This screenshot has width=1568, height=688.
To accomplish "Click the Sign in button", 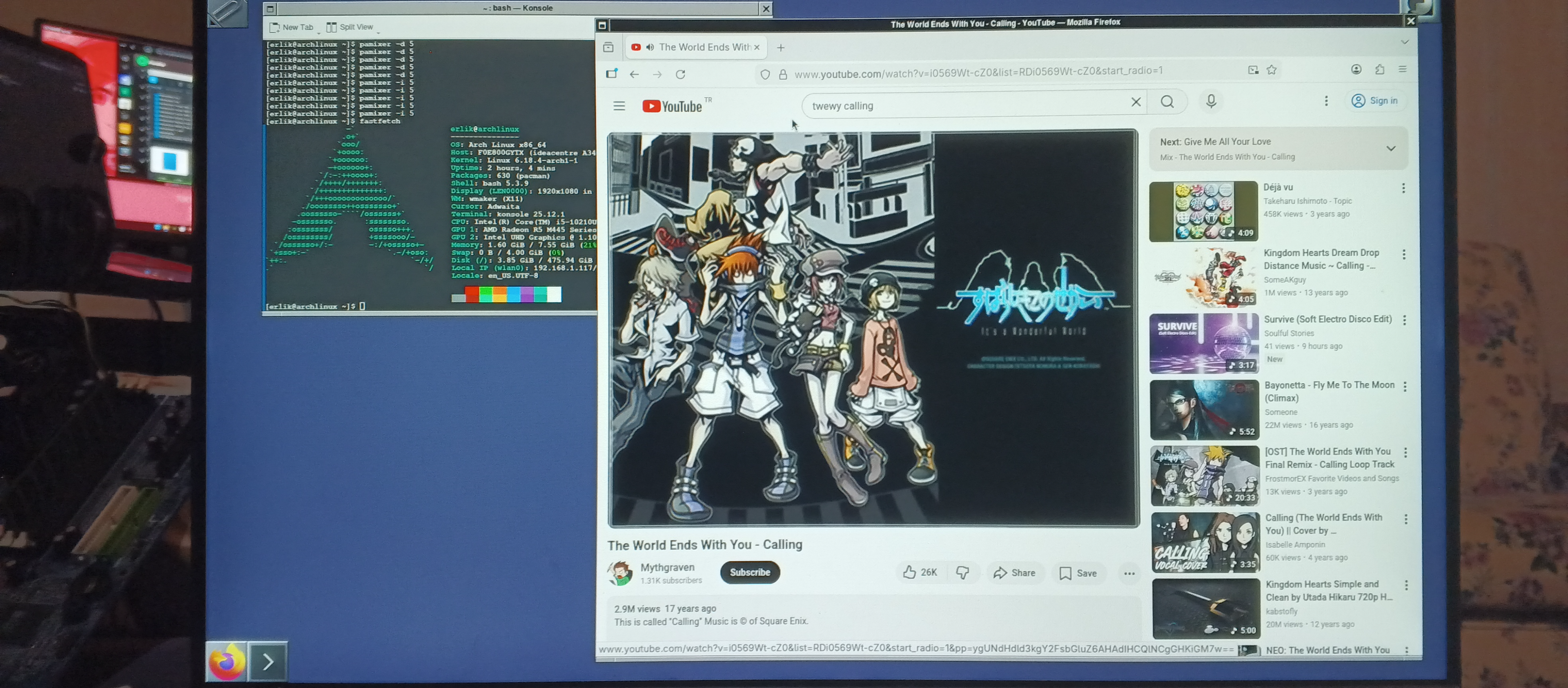I will [1376, 100].
